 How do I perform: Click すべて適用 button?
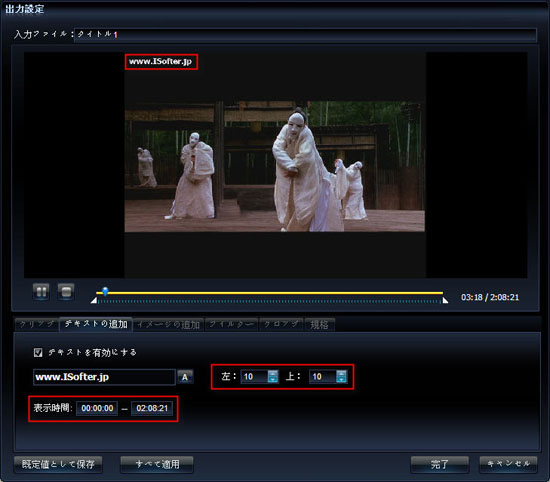tap(157, 464)
